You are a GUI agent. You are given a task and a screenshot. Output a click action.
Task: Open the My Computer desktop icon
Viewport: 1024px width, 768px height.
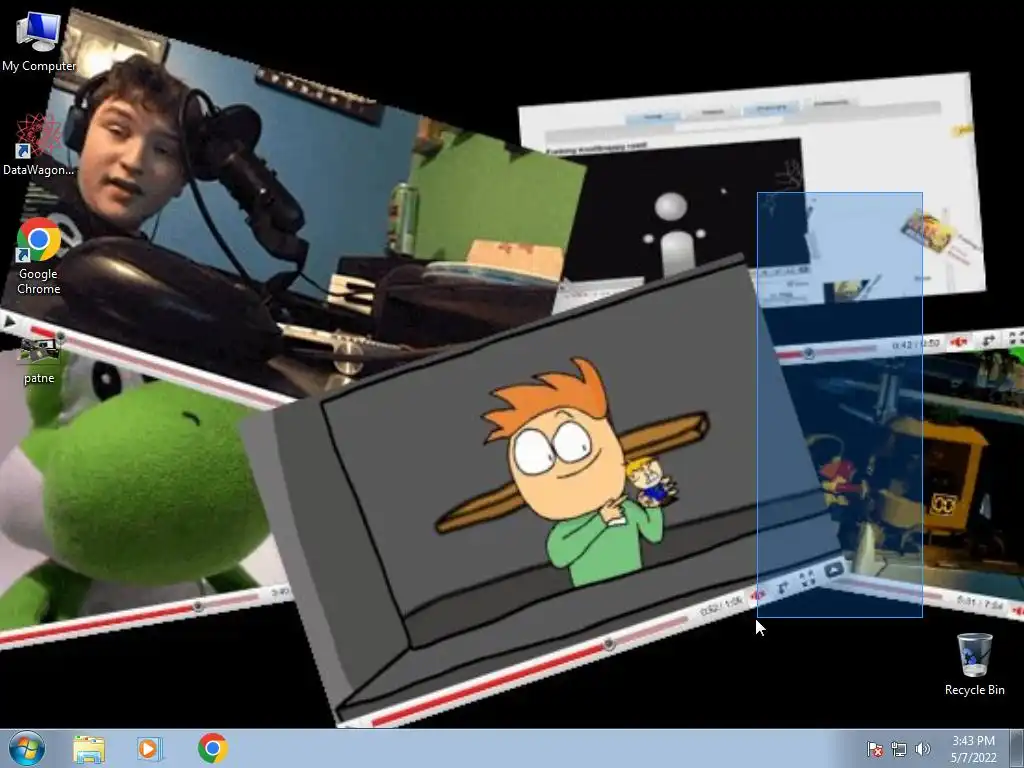pyautogui.click(x=39, y=42)
